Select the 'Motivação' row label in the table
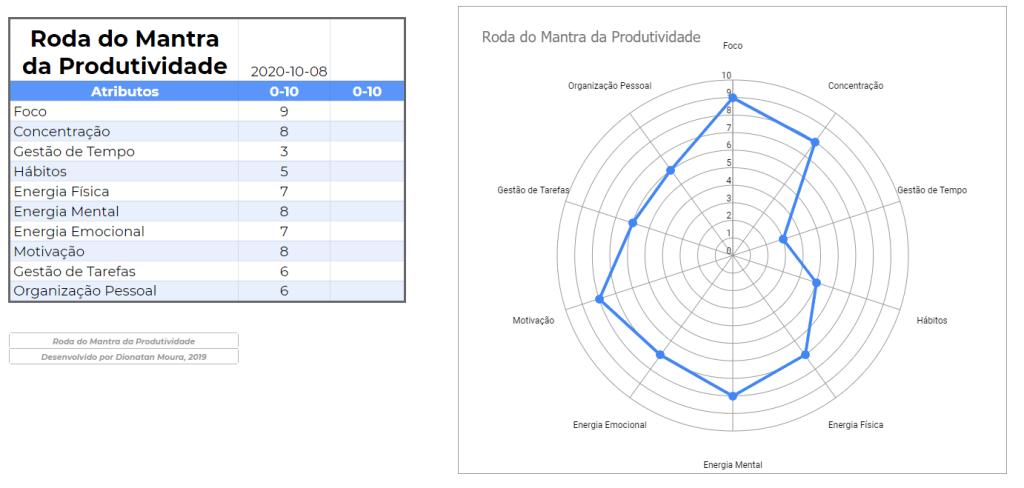The width and height of the screenshot is (1024, 488). pyautogui.click(x=50, y=251)
